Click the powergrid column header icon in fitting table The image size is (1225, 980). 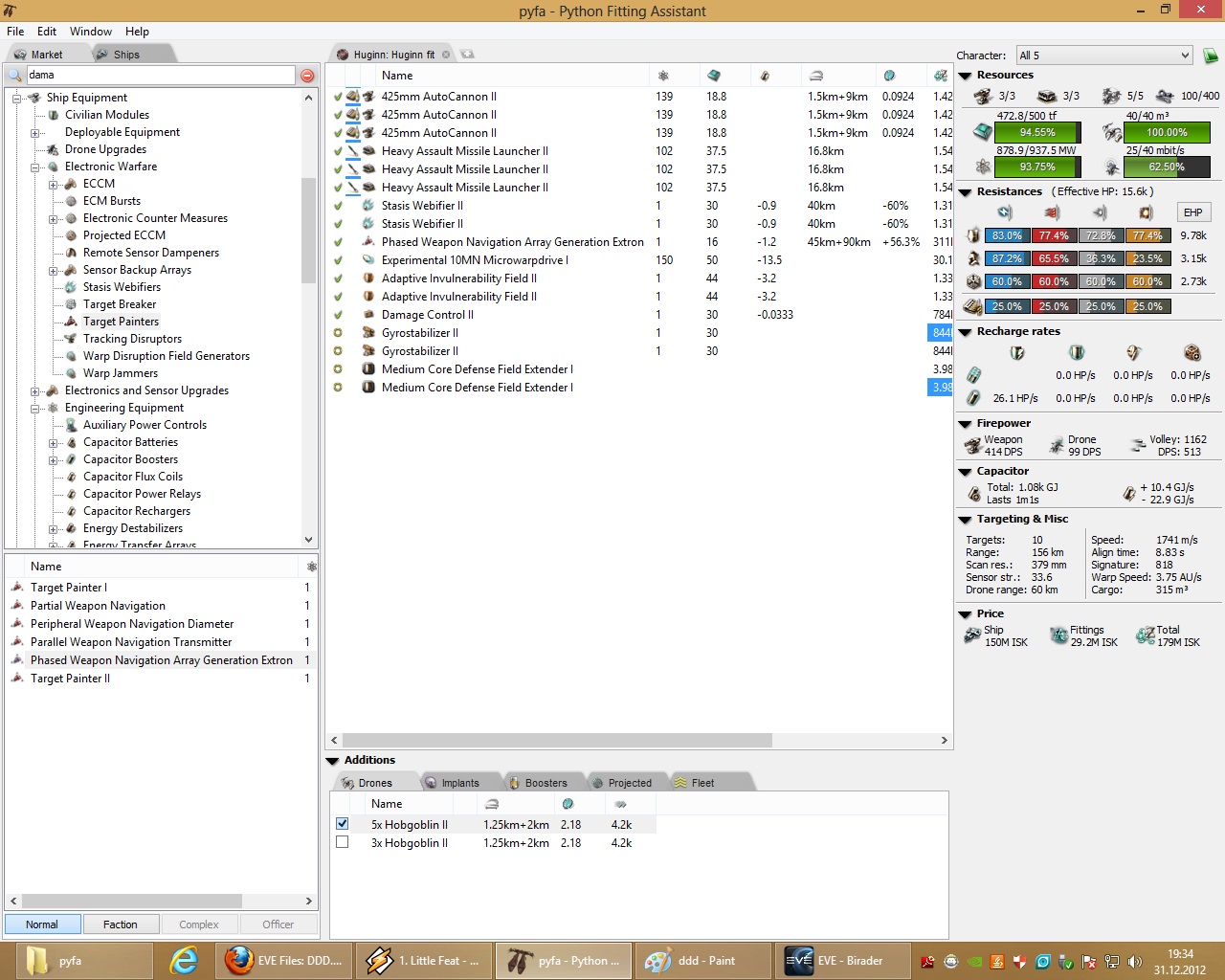click(x=663, y=76)
